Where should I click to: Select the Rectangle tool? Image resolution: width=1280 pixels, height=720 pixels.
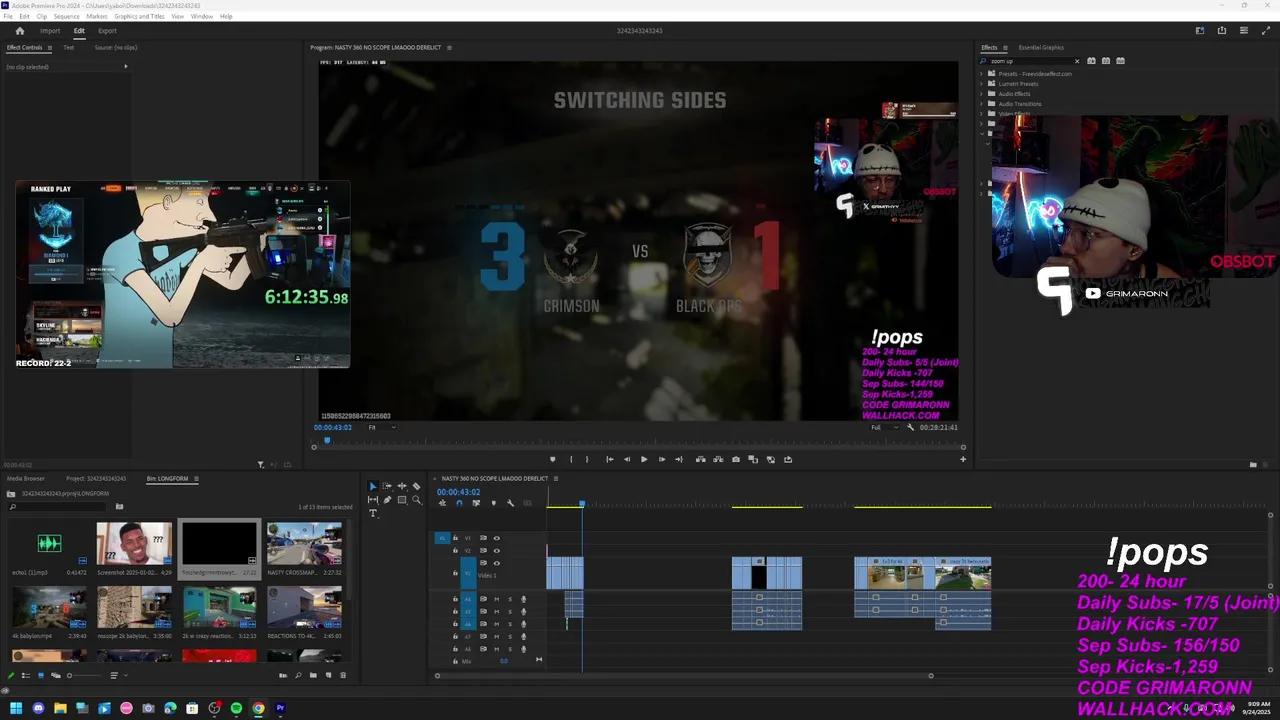coord(402,500)
